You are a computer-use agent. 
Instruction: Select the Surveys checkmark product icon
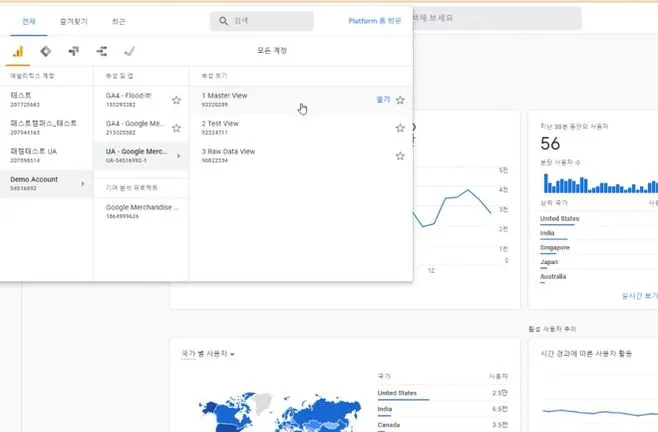click(x=130, y=51)
